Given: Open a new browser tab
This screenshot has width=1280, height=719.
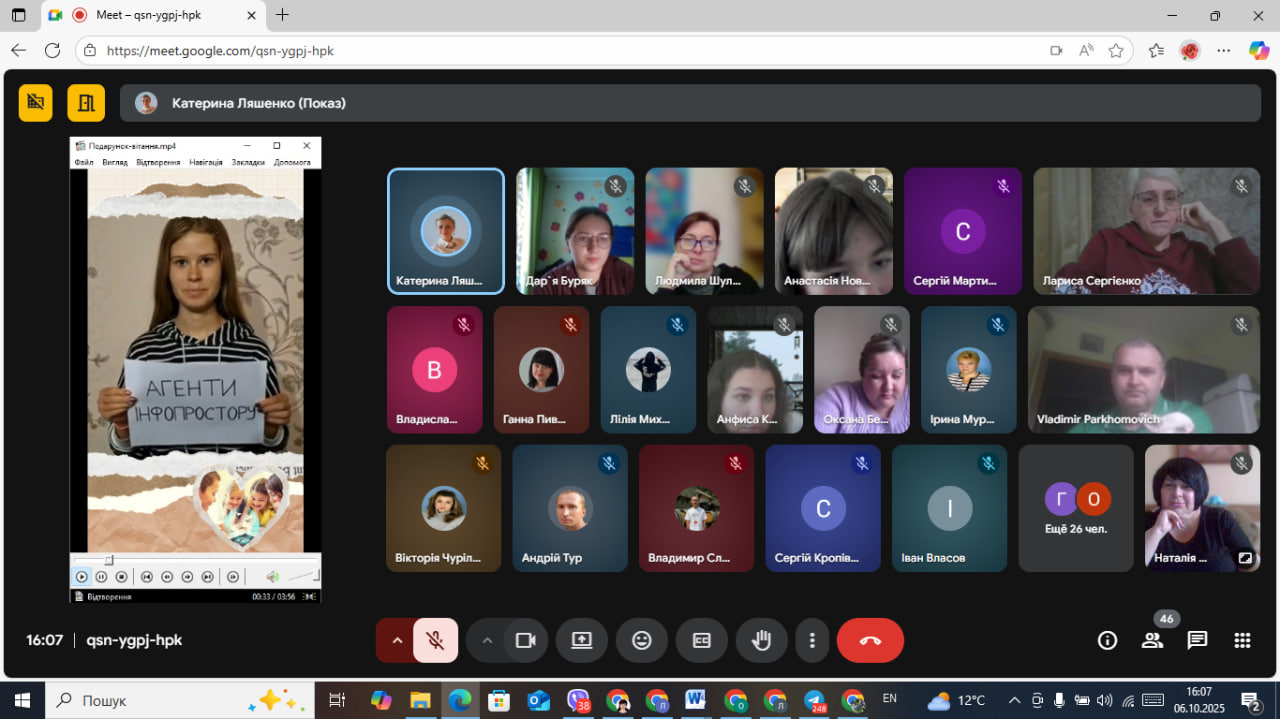Looking at the screenshot, I should click(283, 15).
